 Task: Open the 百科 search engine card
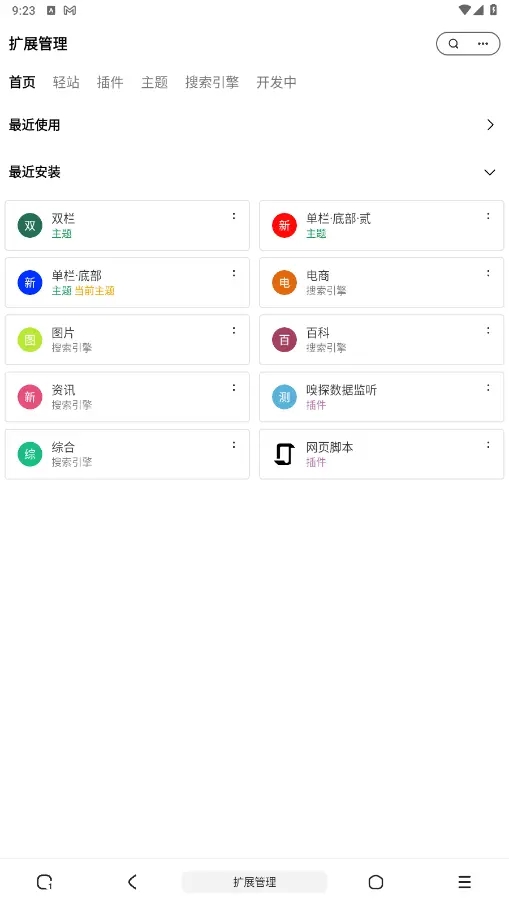click(381, 340)
